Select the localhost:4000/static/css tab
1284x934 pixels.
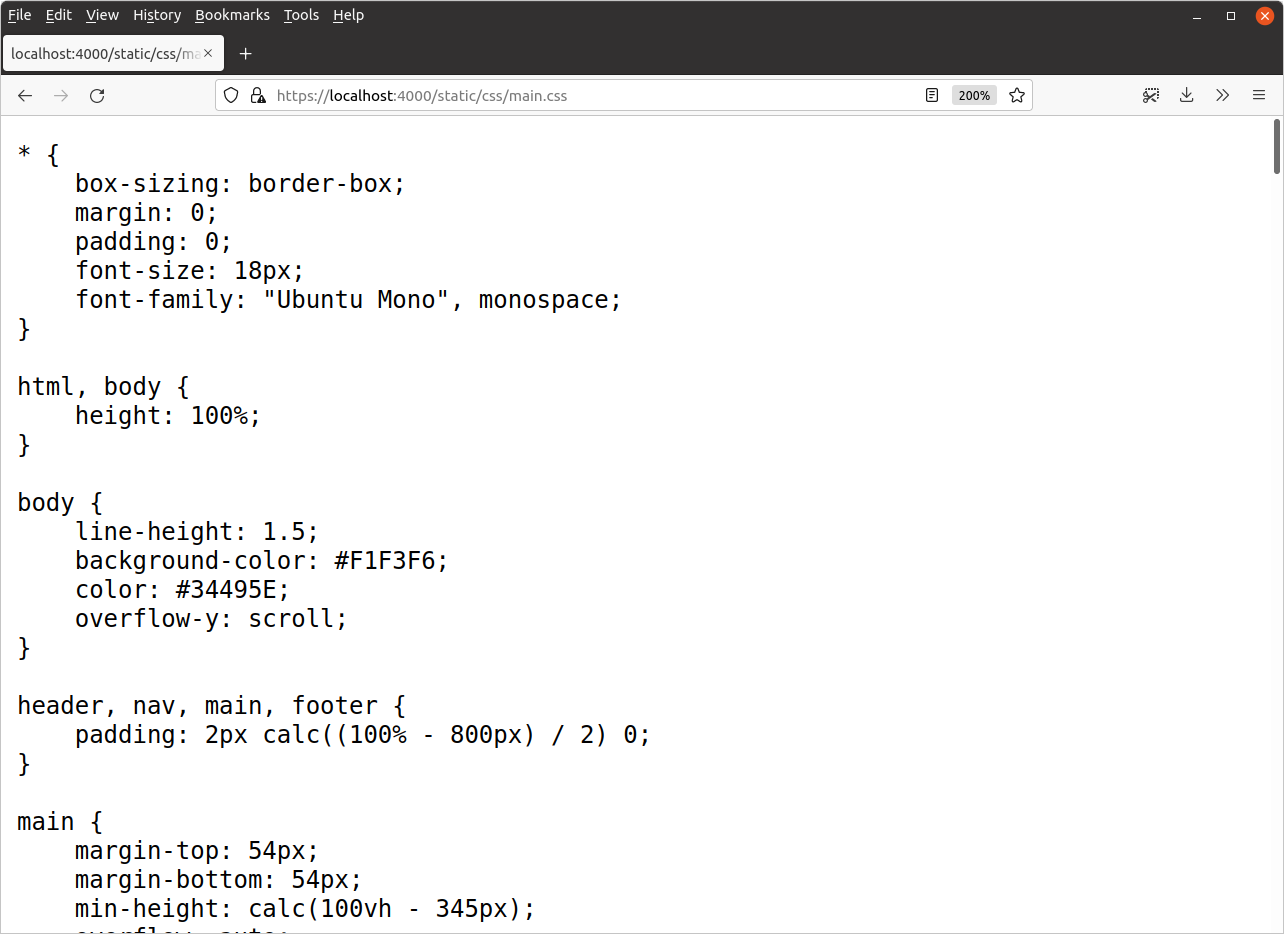pos(105,54)
